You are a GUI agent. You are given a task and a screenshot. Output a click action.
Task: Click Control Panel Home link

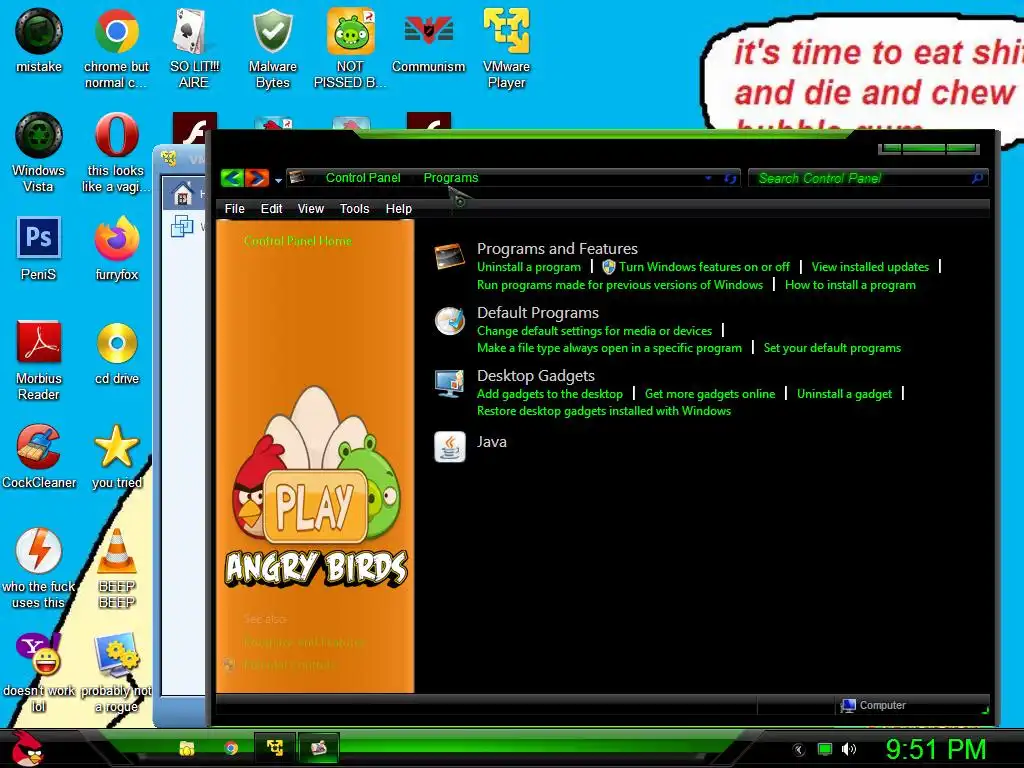point(298,241)
